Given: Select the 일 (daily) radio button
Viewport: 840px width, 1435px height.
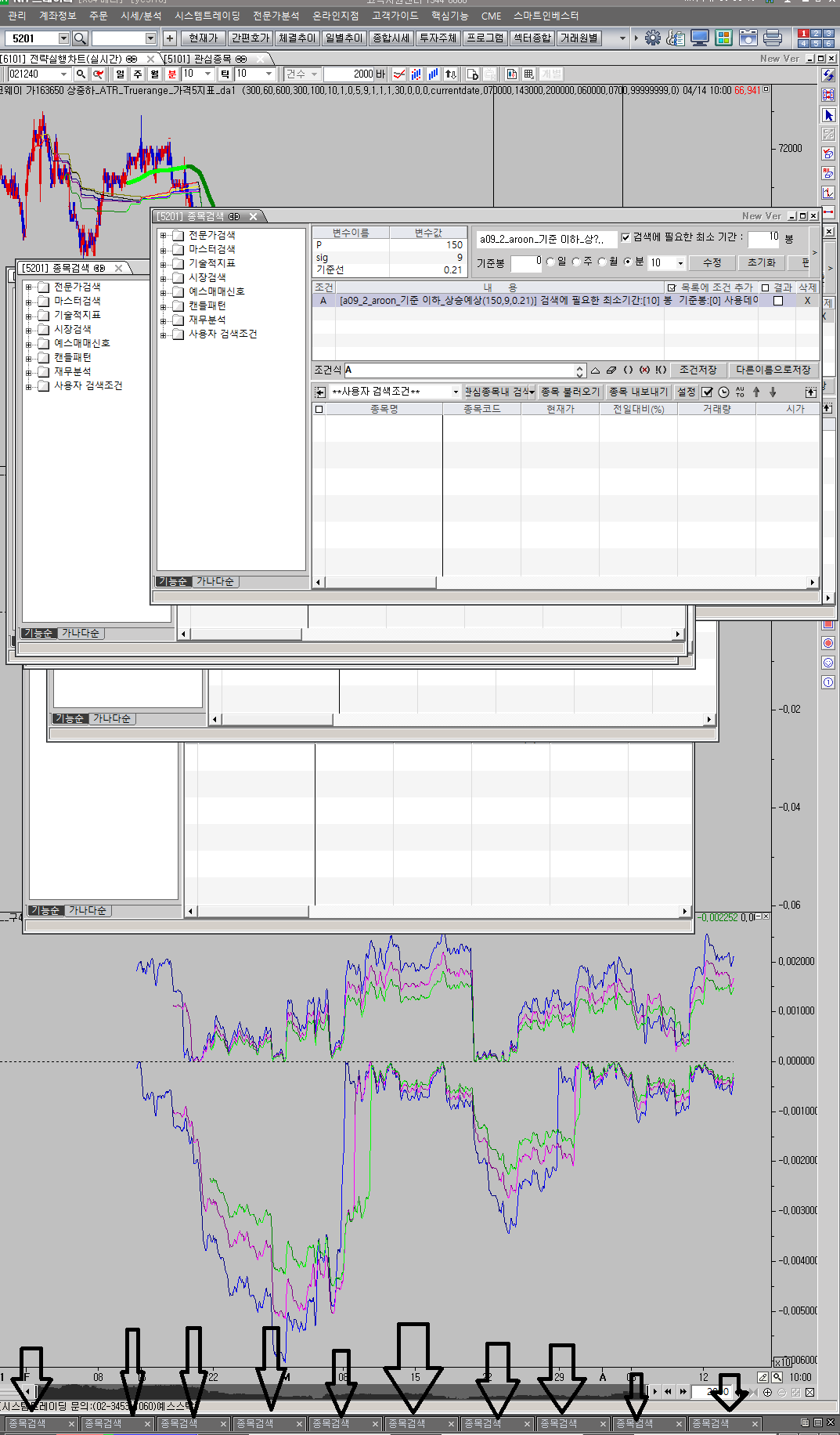Looking at the screenshot, I should (551, 262).
